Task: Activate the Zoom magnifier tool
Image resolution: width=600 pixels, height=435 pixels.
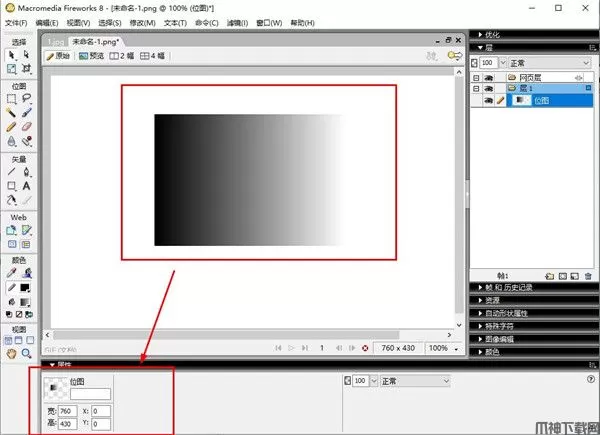Action: (26, 353)
